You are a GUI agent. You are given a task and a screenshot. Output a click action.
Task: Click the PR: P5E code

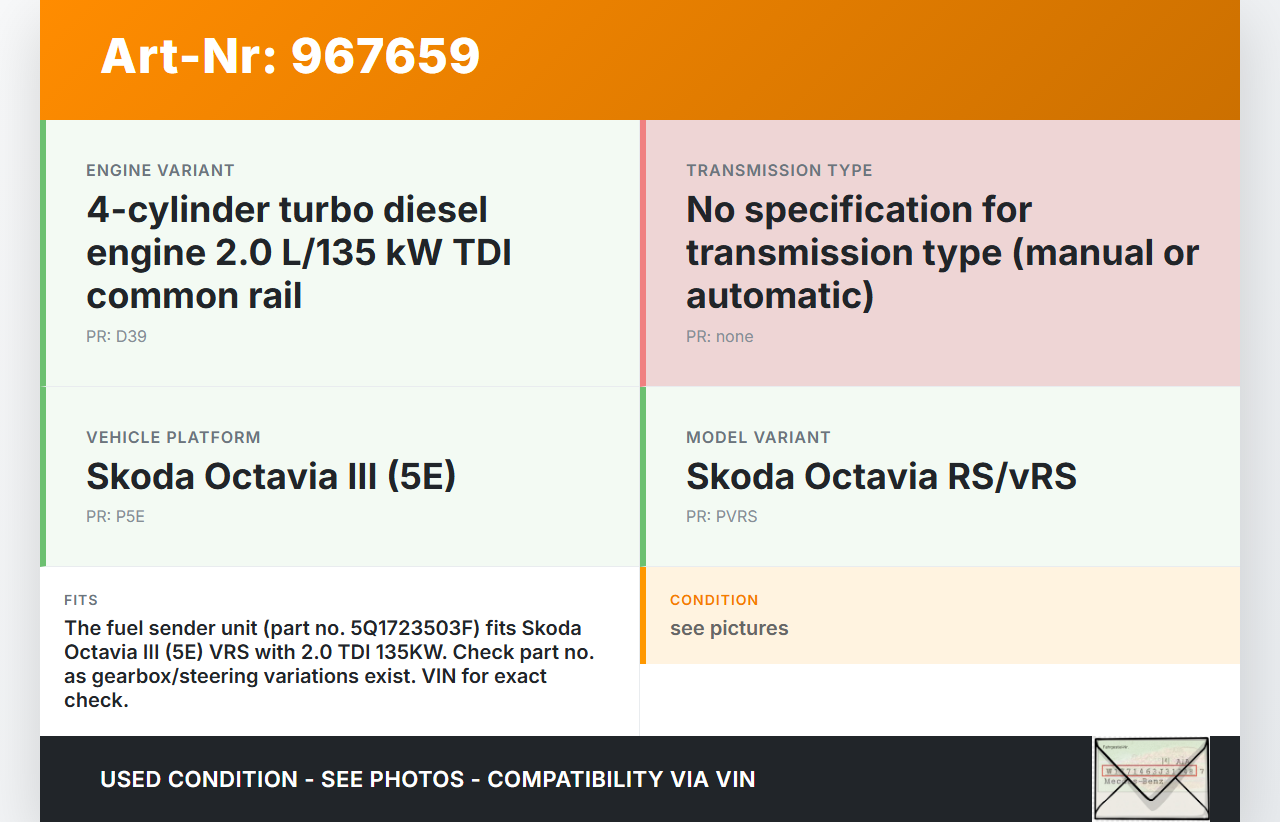tap(115, 516)
